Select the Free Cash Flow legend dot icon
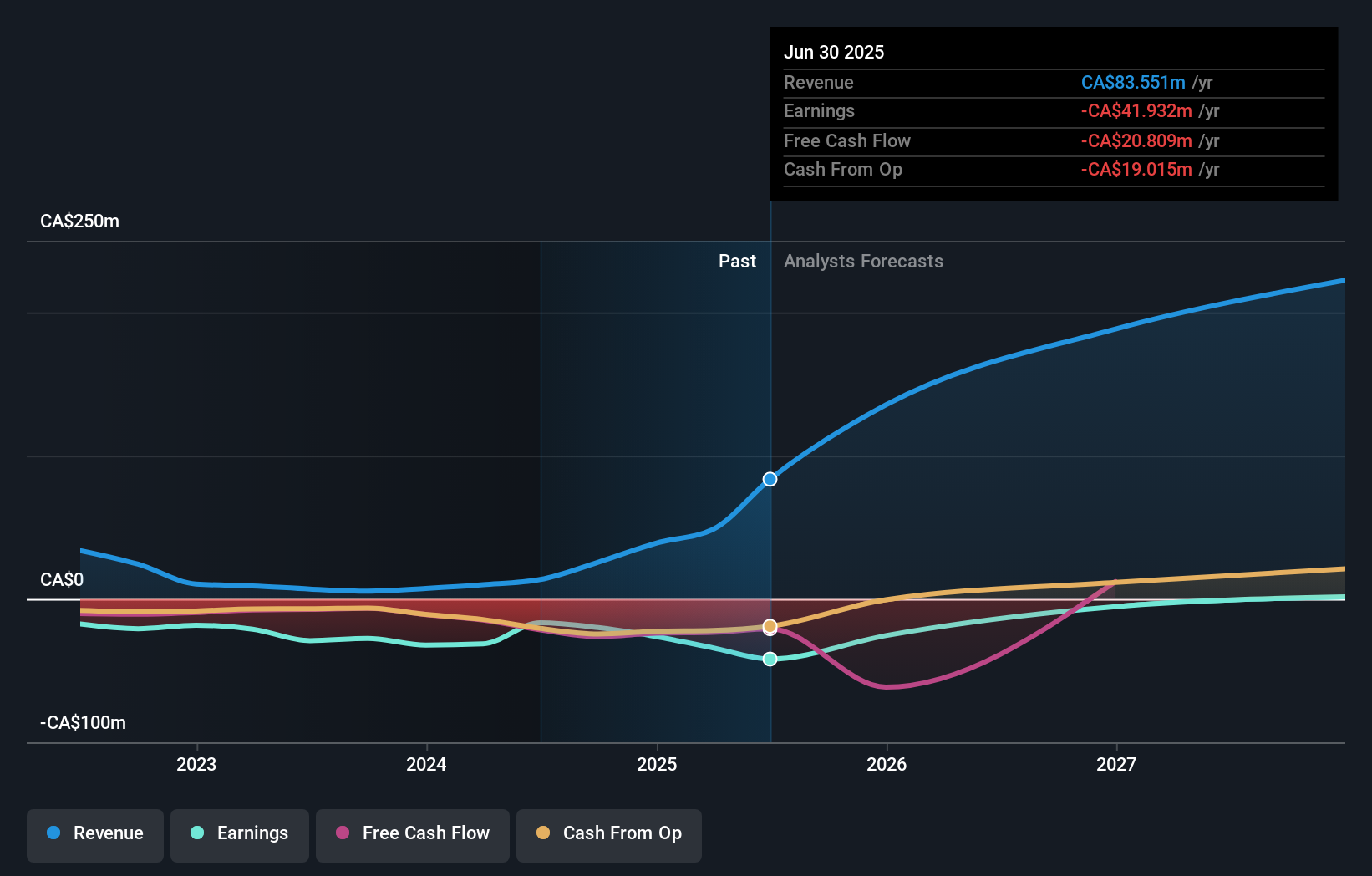The width and height of the screenshot is (1372, 876). (343, 833)
